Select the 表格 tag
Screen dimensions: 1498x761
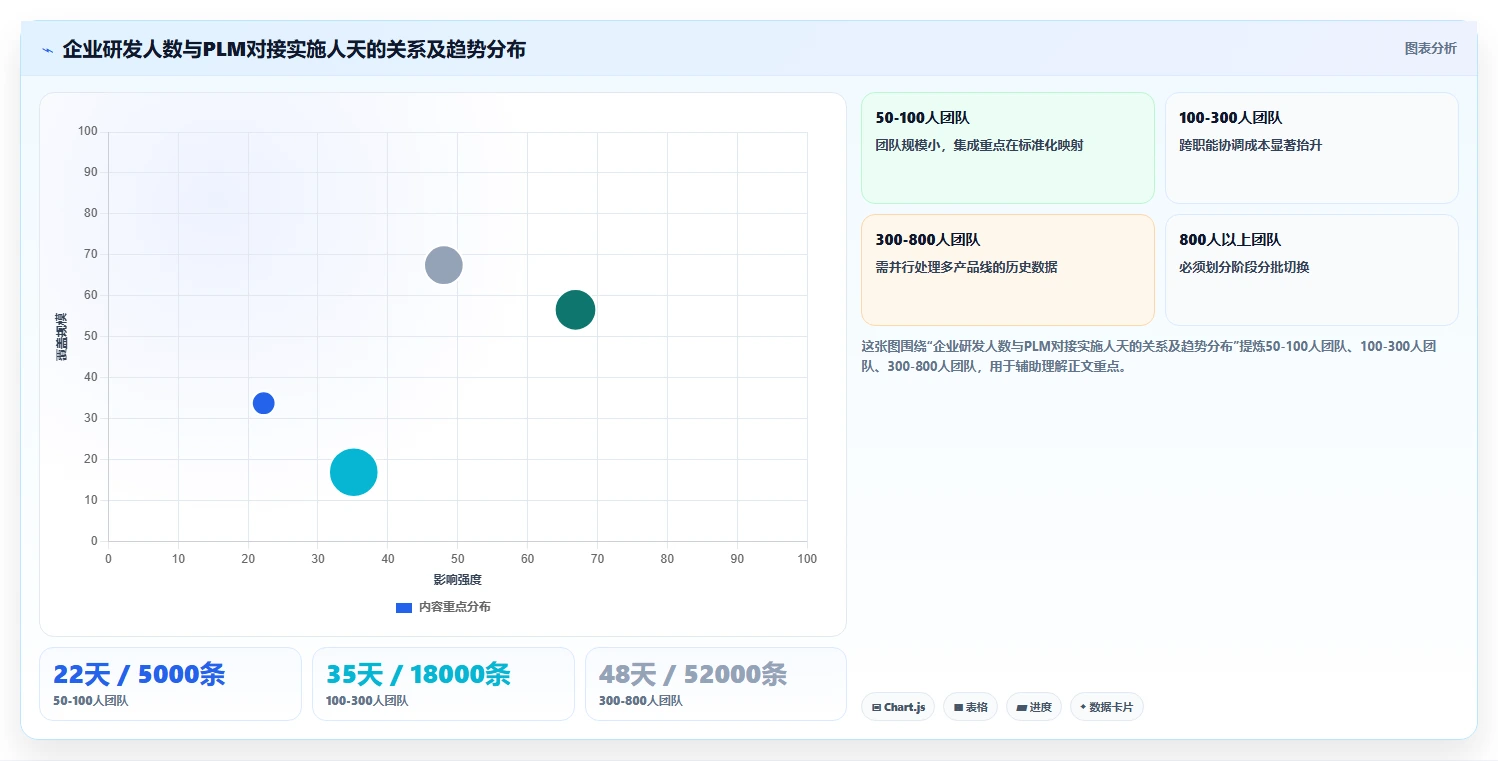970,707
